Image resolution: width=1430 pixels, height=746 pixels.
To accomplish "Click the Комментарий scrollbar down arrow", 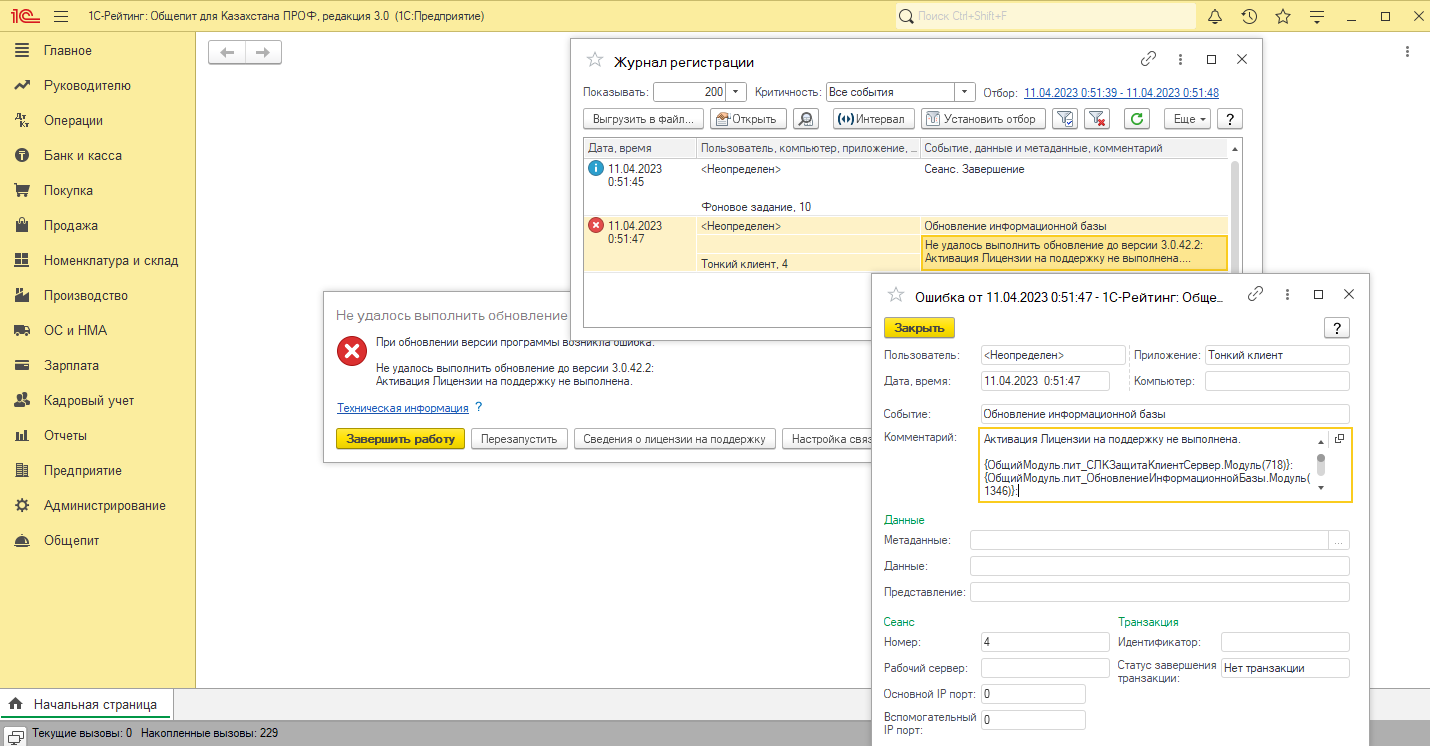I will 1320,488.
